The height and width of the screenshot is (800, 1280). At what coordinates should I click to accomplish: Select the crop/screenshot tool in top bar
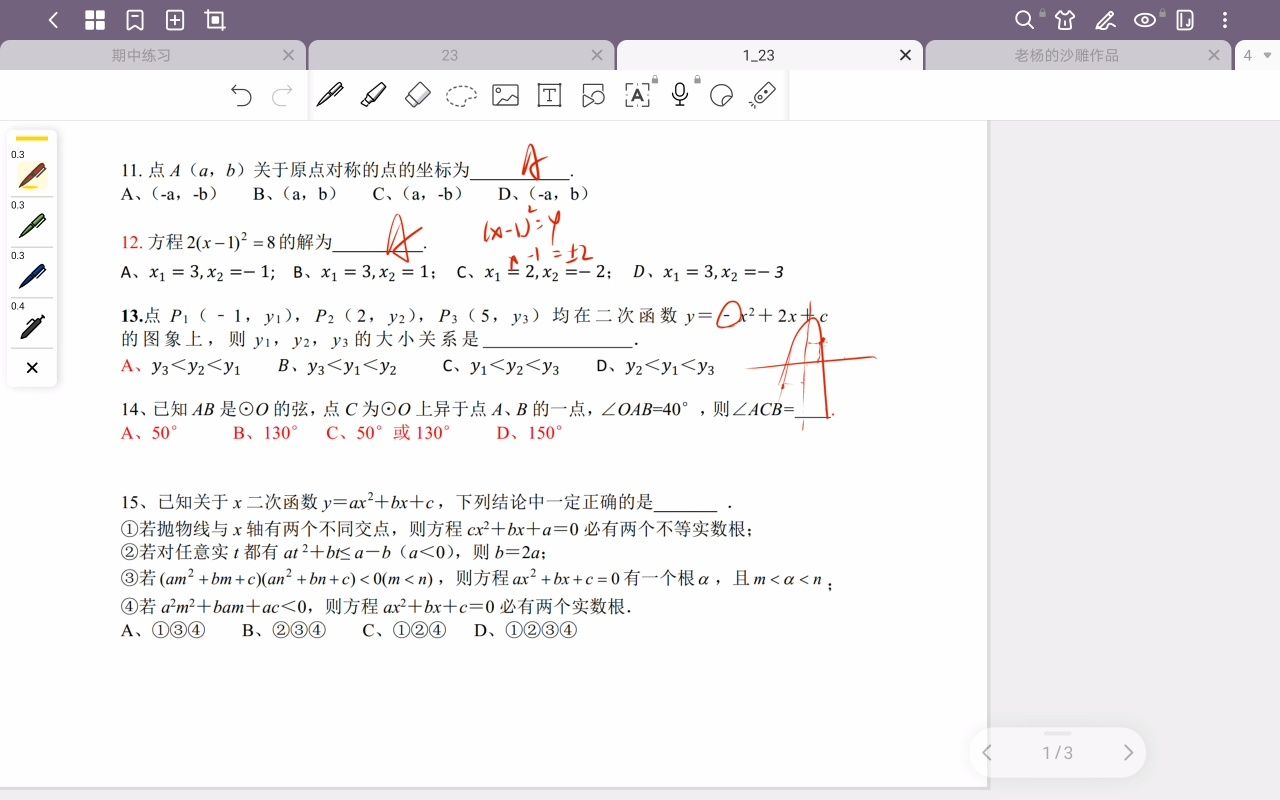tap(215, 20)
